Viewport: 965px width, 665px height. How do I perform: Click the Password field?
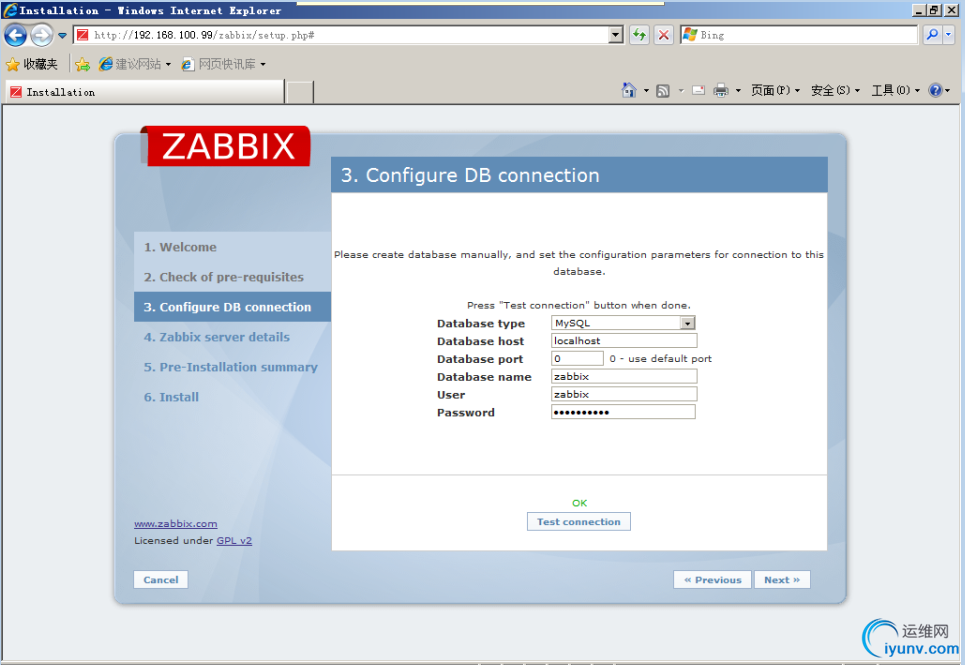coord(623,412)
